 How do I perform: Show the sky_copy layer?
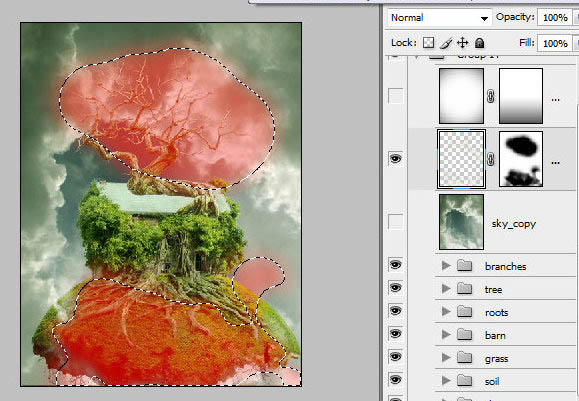pos(395,222)
